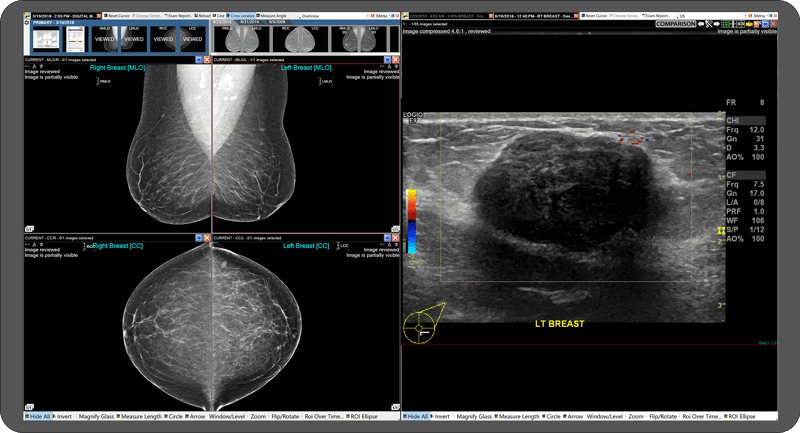800x433 pixels.
Task: Select Circle tool in the left bottom toolbar
Action: (174, 417)
